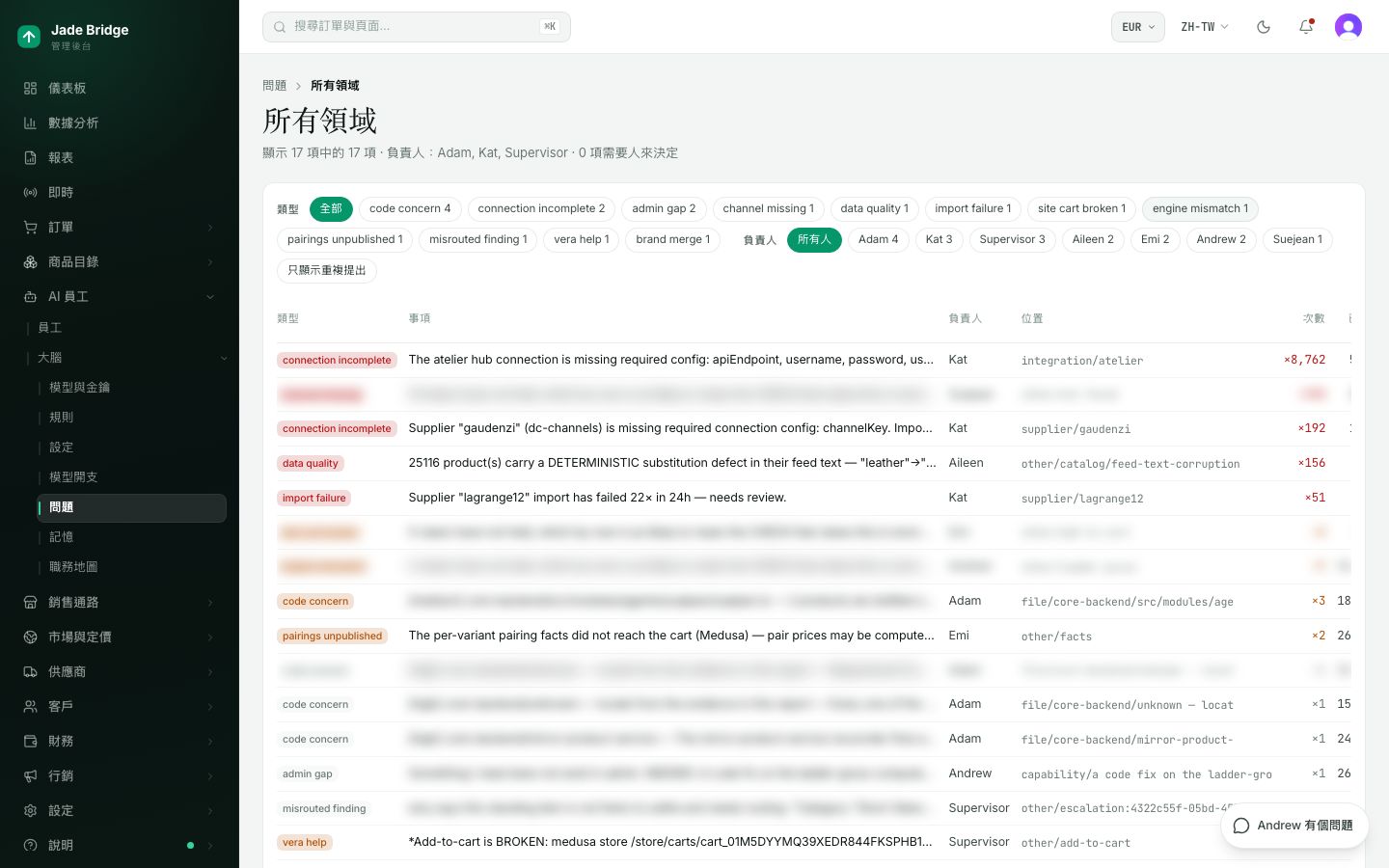Click the 供應商 truck icon
The image size is (1389, 868).
pos(30,671)
